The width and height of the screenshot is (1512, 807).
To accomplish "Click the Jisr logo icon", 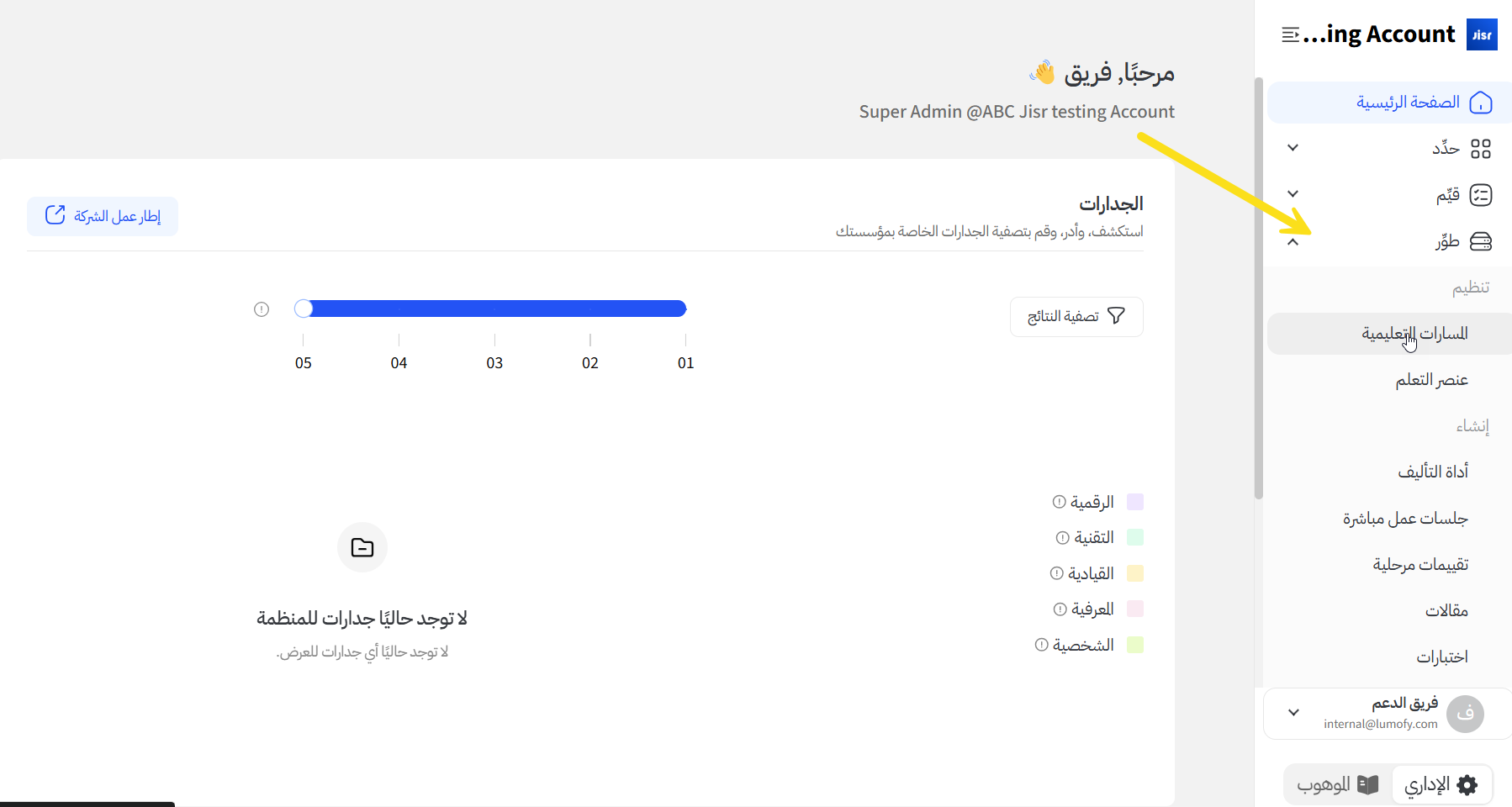I will [x=1482, y=34].
